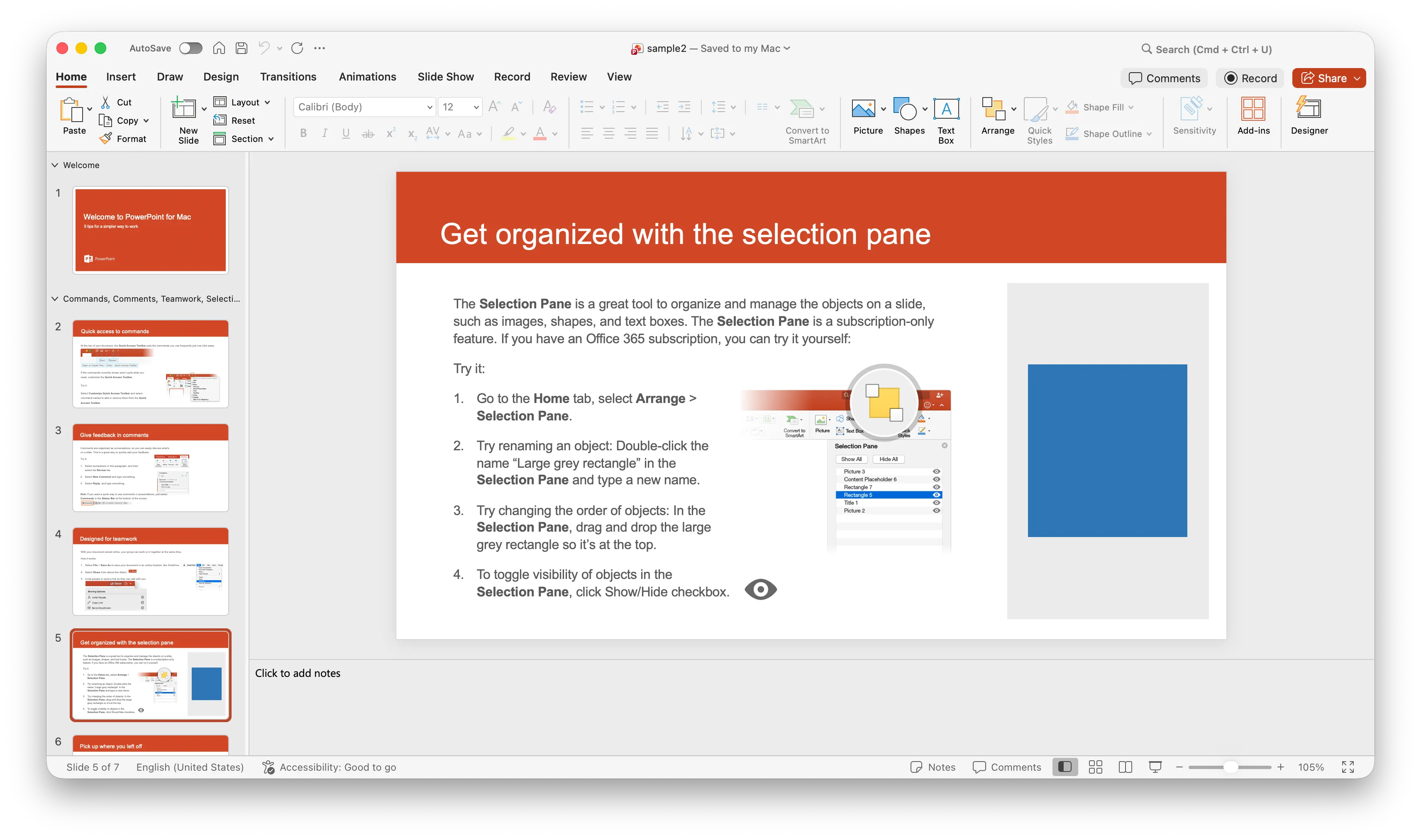Select slide 3 thumbnail in panel
Viewport: 1421px width, 840px height.
click(x=151, y=468)
